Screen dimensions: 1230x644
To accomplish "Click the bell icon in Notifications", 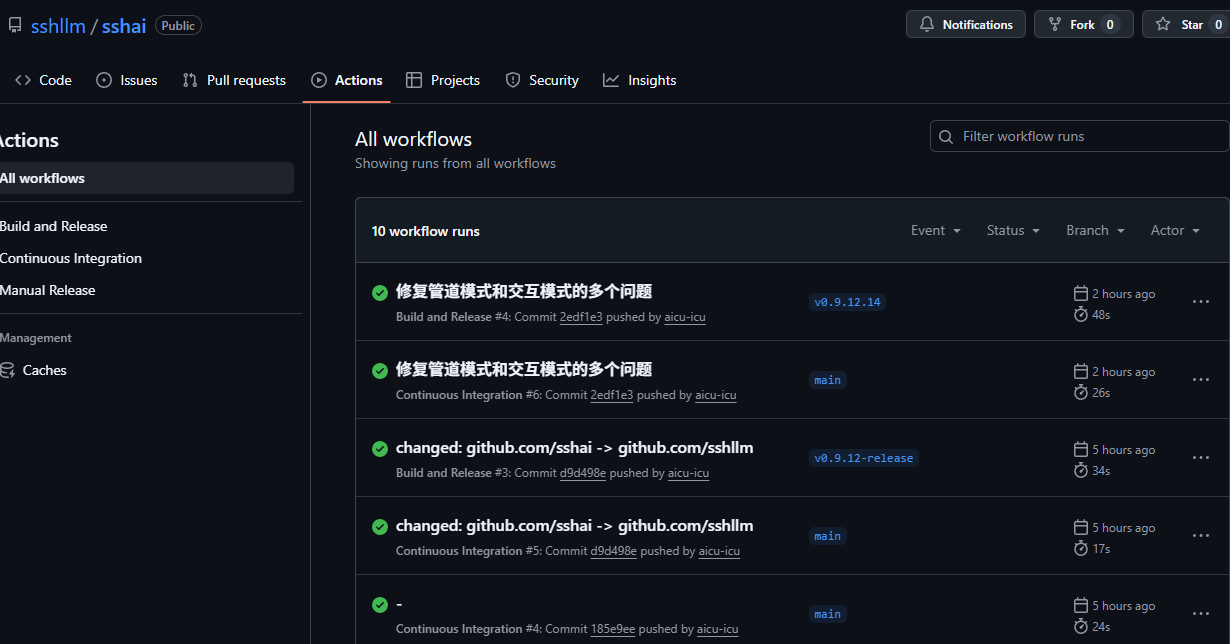I will [x=927, y=24].
